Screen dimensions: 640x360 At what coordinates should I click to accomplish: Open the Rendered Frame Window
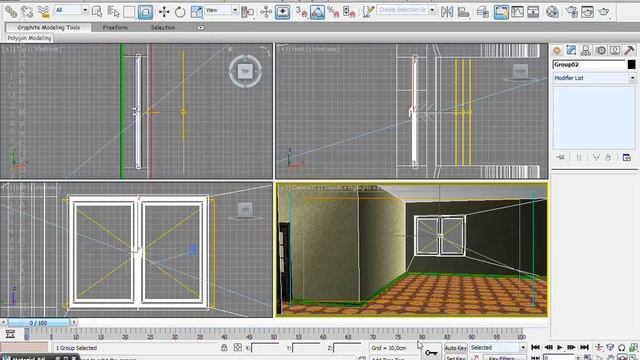point(587,11)
